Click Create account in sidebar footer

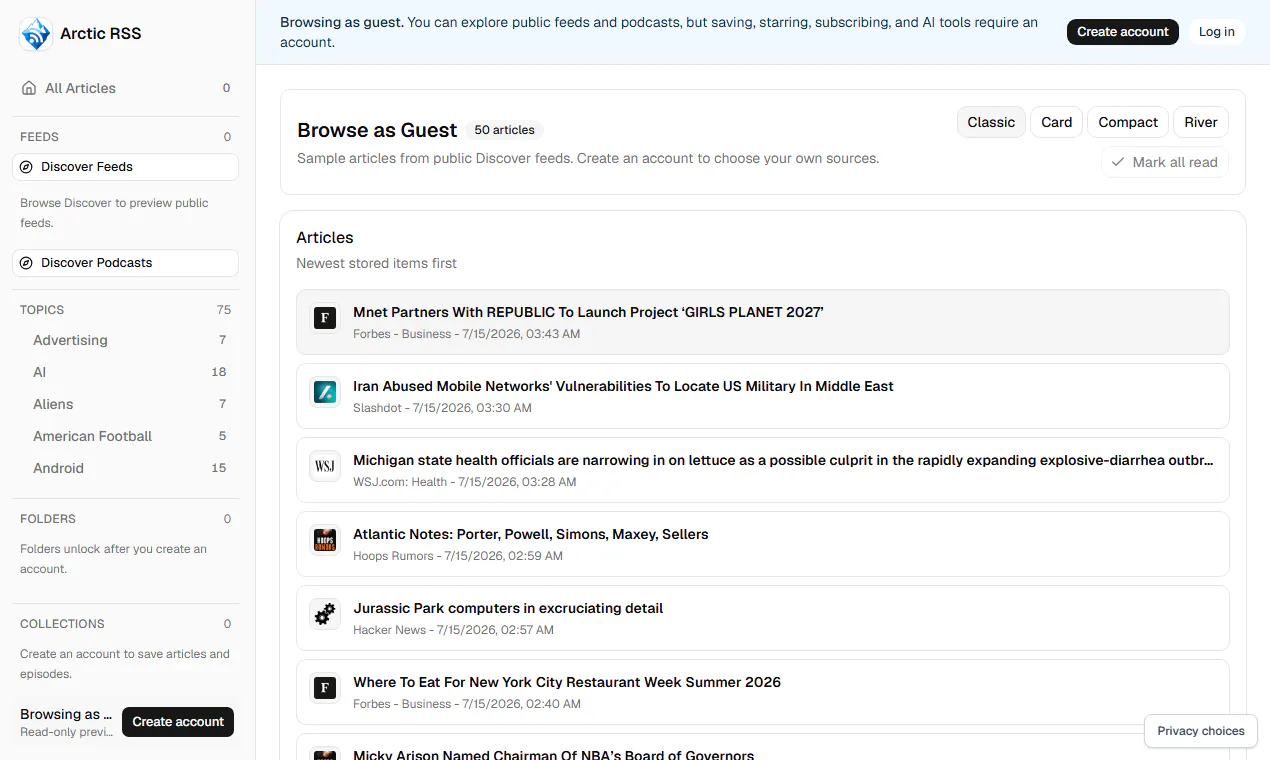[178, 722]
